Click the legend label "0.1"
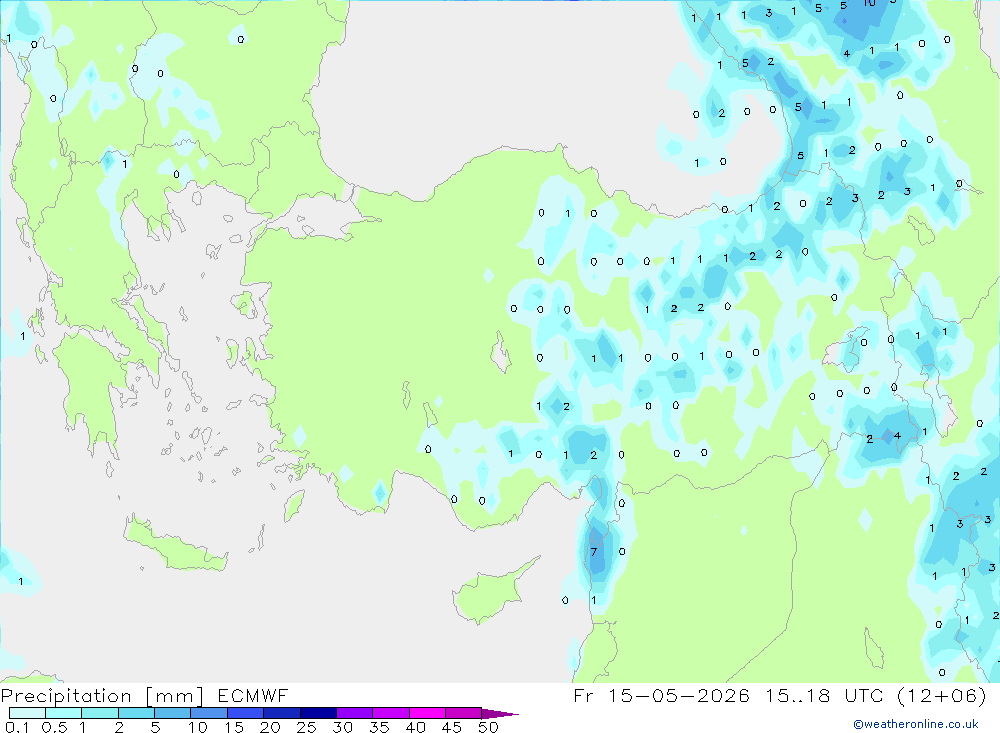 17,727
